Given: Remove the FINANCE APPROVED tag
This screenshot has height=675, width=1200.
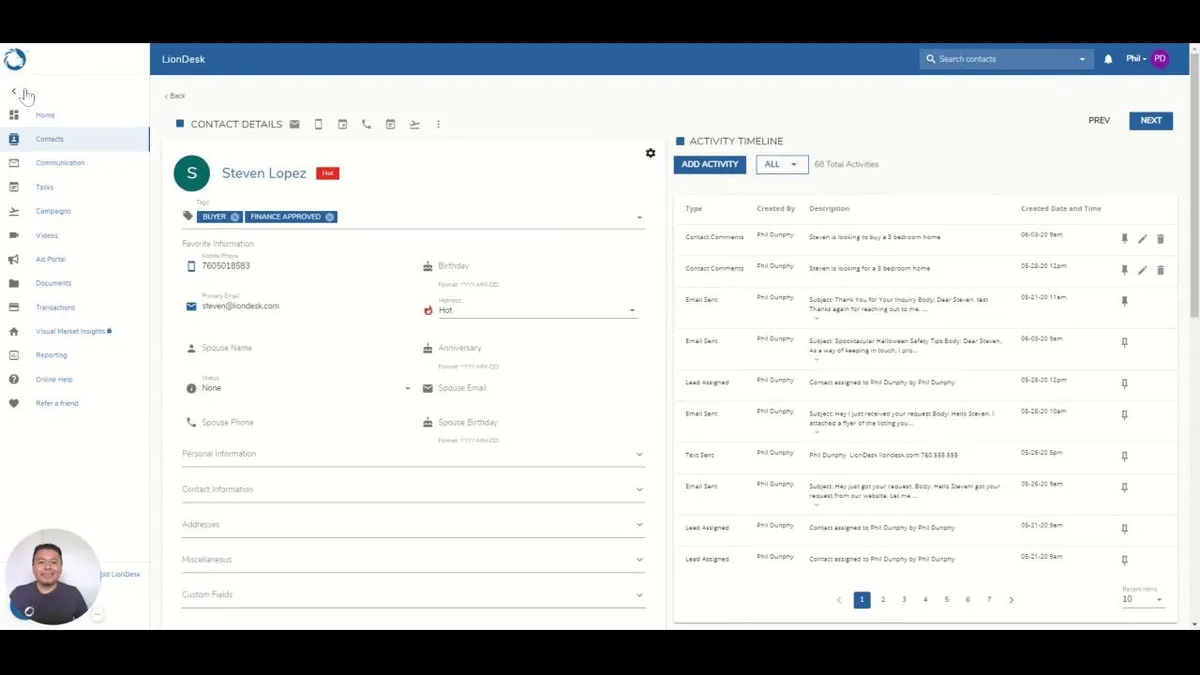Looking at the screenshot, I should tap(330, 217).
